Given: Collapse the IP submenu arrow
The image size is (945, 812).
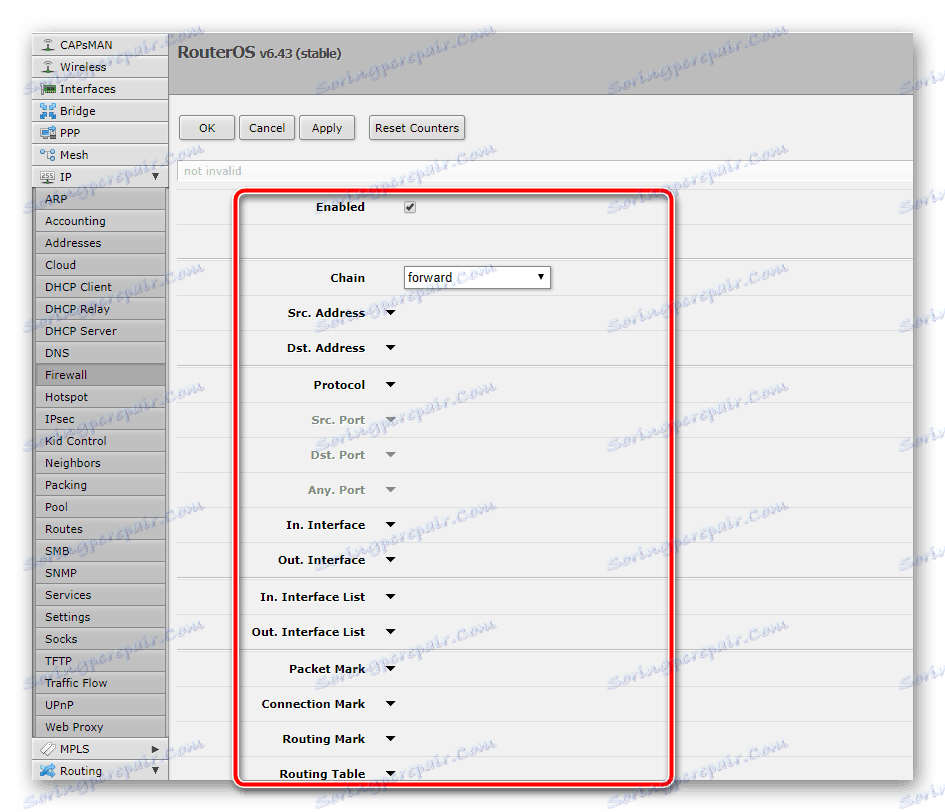Looking at the screenshot, I should pyautogui.click(x=155, y=177).
